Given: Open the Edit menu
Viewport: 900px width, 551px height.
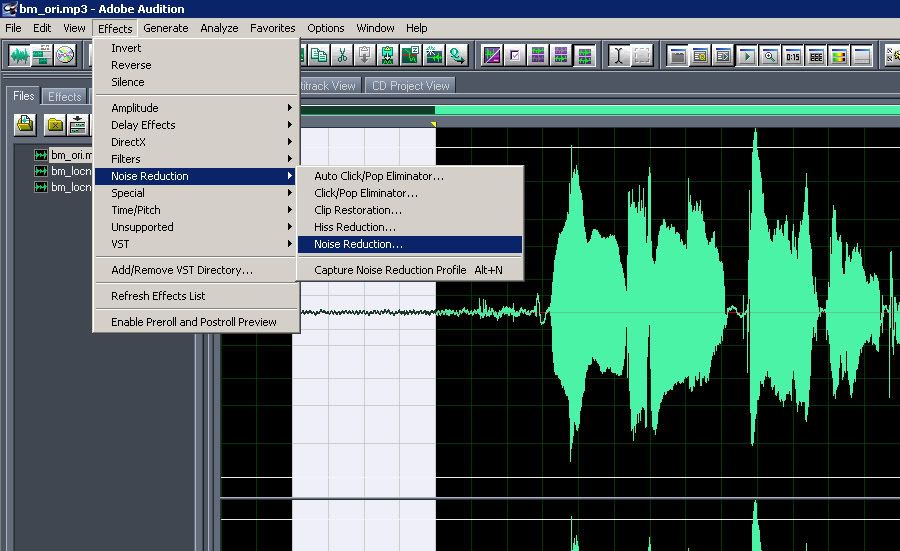Looking at the screenshot, I should (x=42, y=28).
